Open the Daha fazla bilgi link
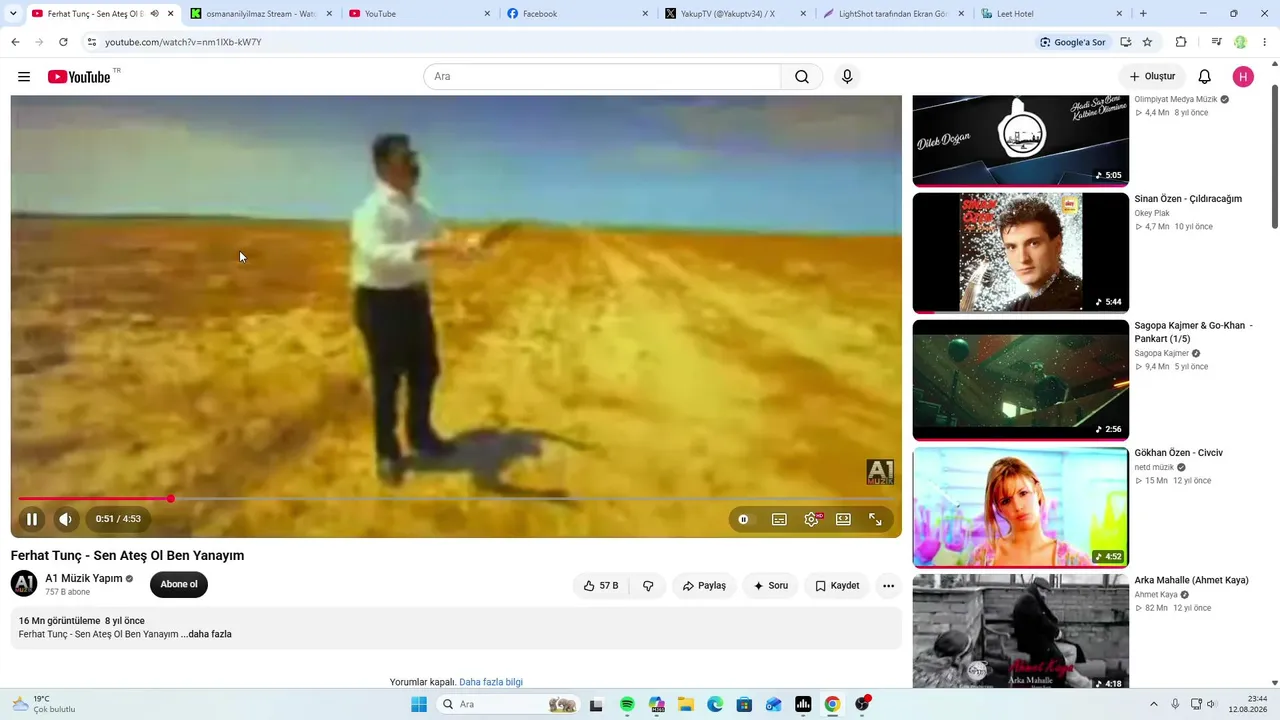 (x=491, y=682)
